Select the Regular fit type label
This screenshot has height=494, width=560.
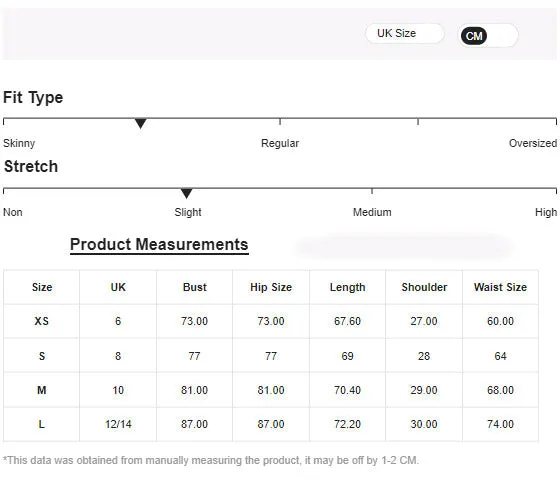pos(280,143)
